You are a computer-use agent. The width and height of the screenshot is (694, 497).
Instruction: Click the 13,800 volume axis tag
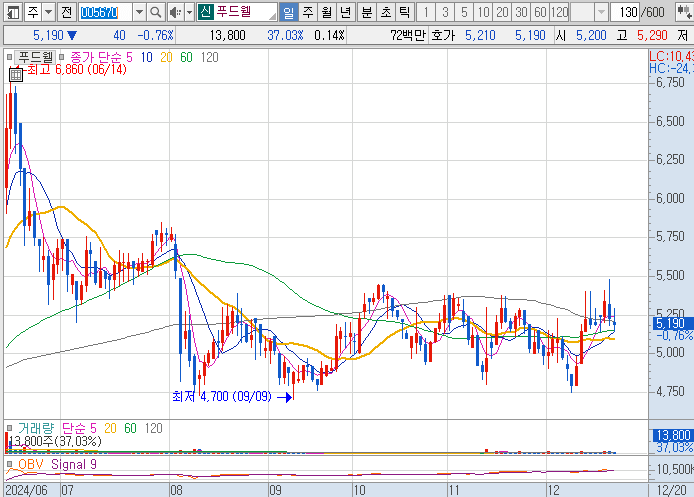pos(672,435)
